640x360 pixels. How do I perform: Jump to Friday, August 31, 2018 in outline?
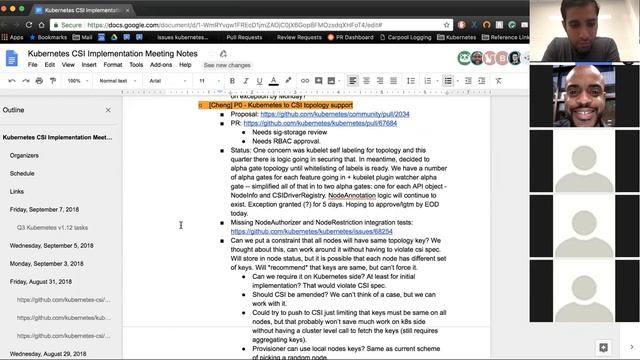(x=41, y=282)
